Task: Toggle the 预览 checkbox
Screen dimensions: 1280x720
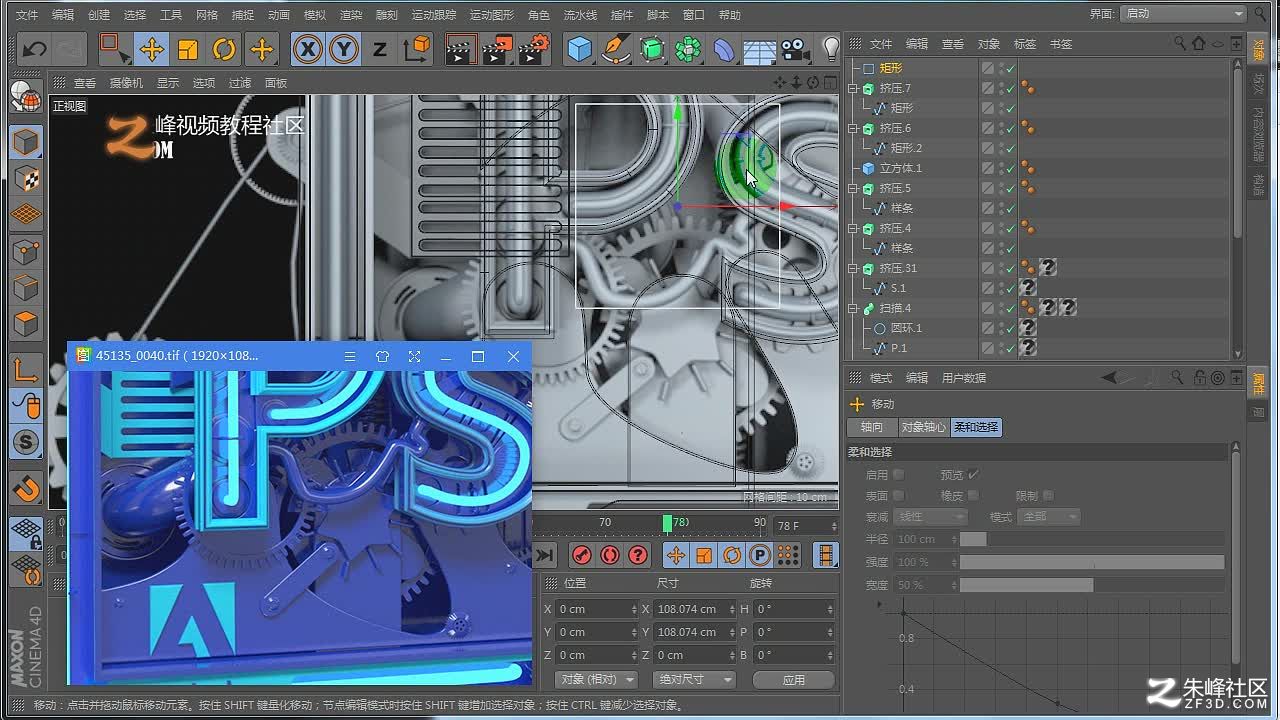Action: [973, 475]
